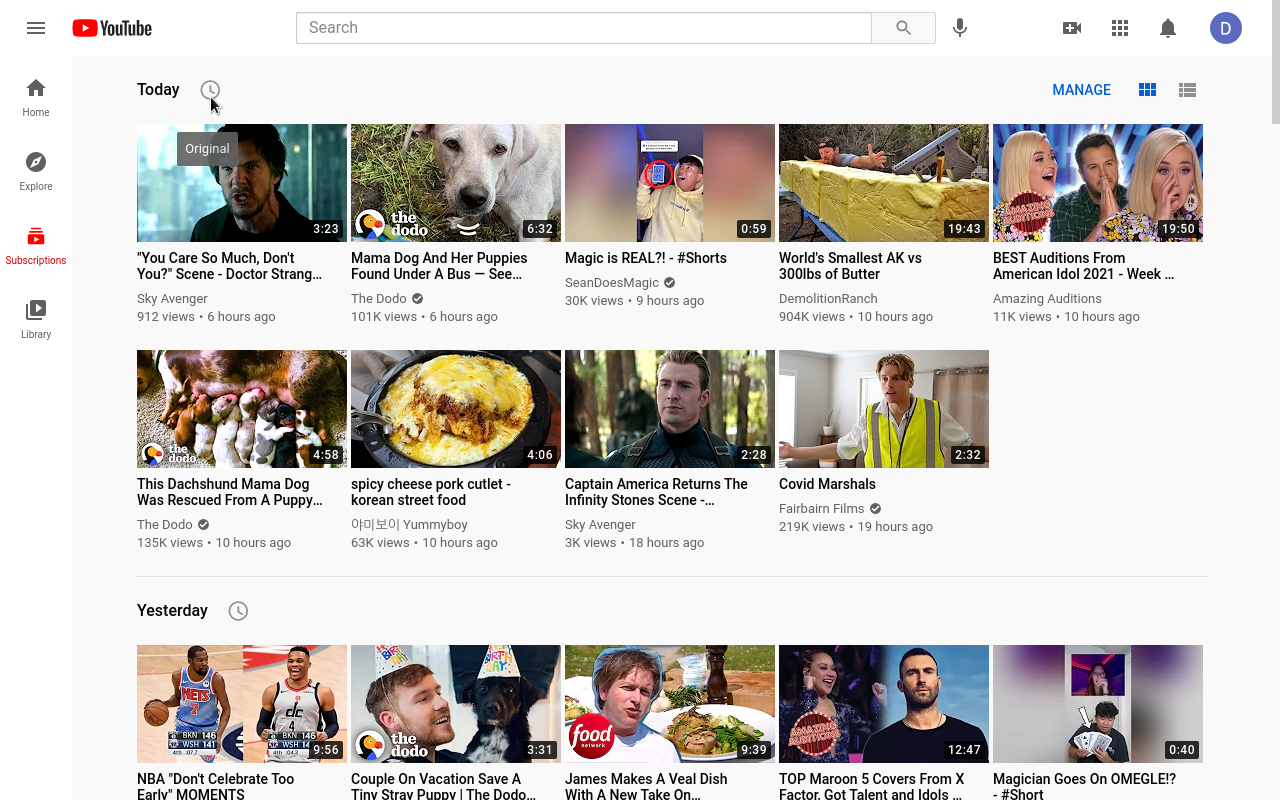Click title "Captain America Returns The Infinity Stones"
The width and height of the screenshot is (1280, 800).
click(656, 492)
